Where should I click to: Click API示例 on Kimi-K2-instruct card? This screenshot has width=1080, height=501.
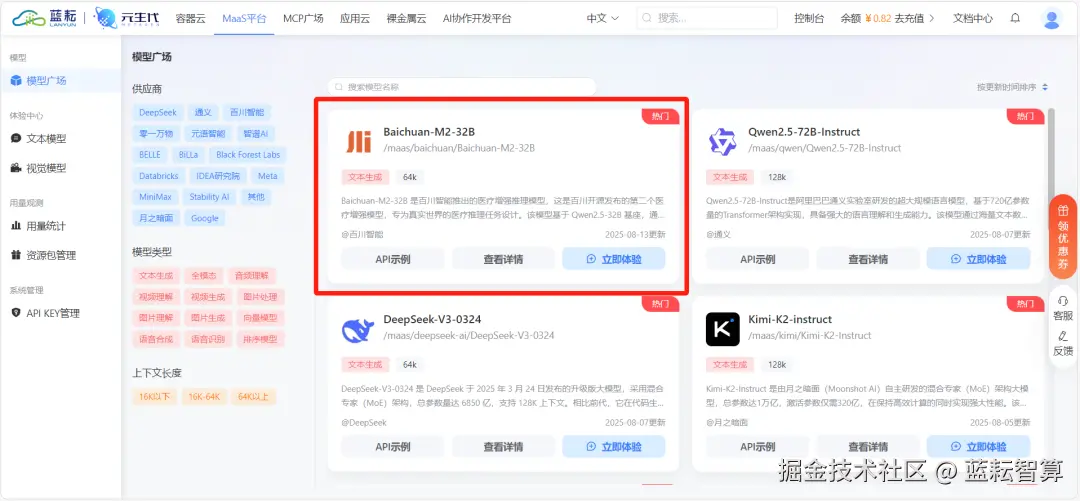(x=758, y=447)
